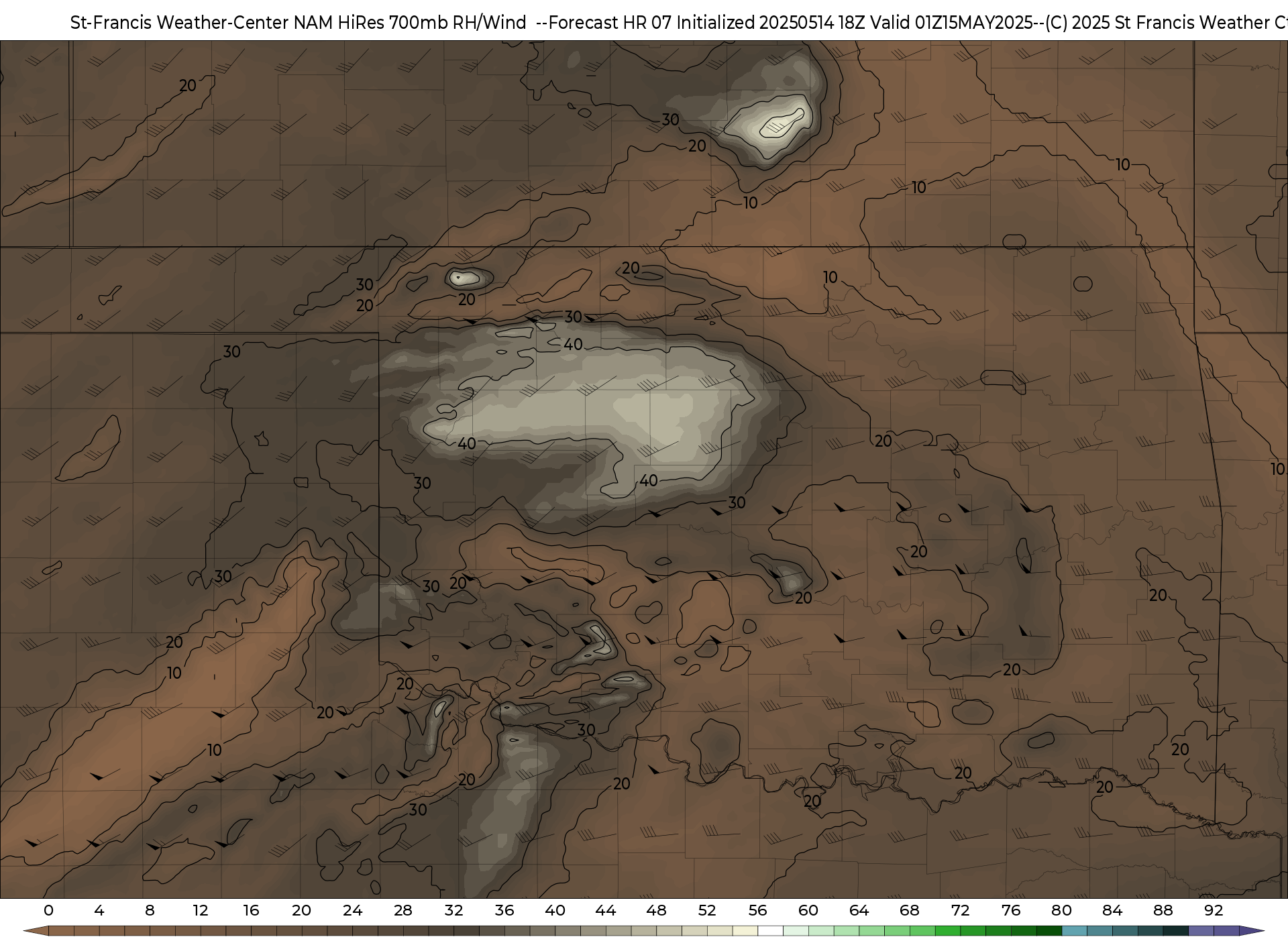Click the colorbar label '80'
The image size is (1288, 939).
coord(1062,910)
